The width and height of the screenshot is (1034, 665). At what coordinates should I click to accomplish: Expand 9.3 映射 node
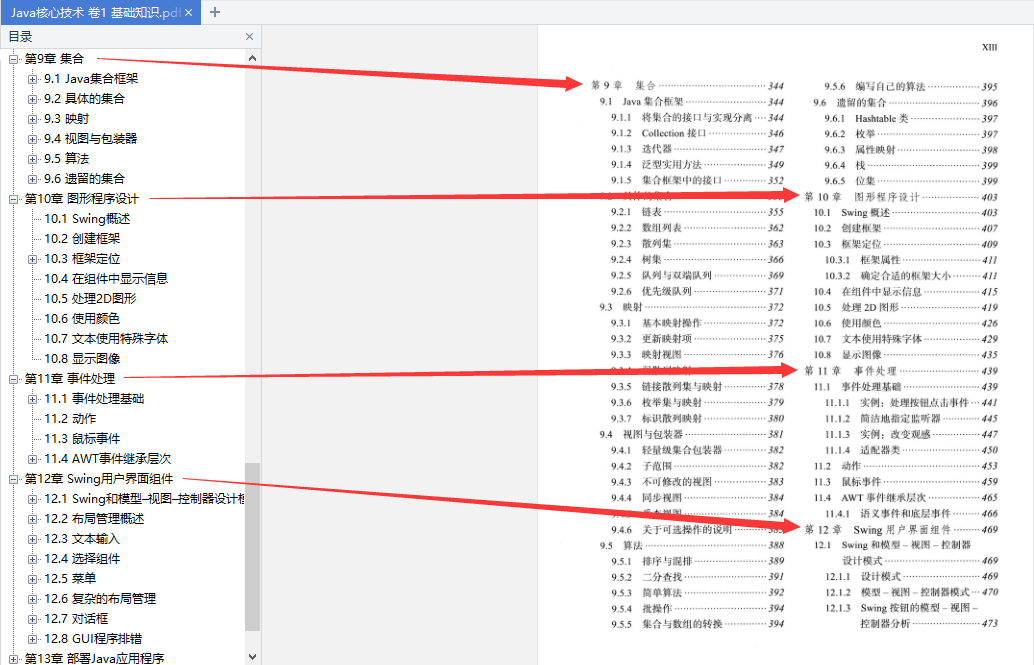coord(32,119)
